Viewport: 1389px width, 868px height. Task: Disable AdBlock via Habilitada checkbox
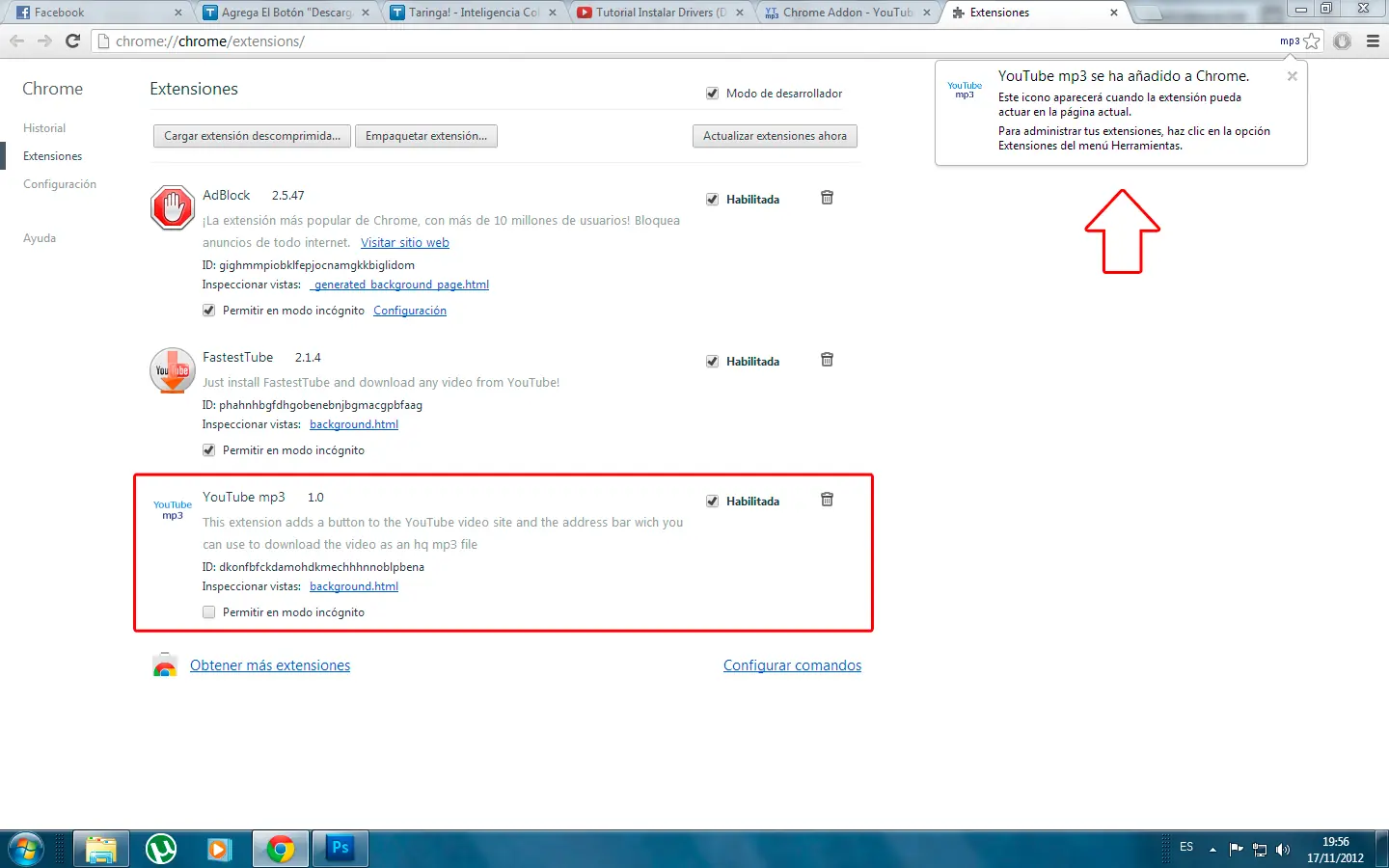[x=712, y=200]
